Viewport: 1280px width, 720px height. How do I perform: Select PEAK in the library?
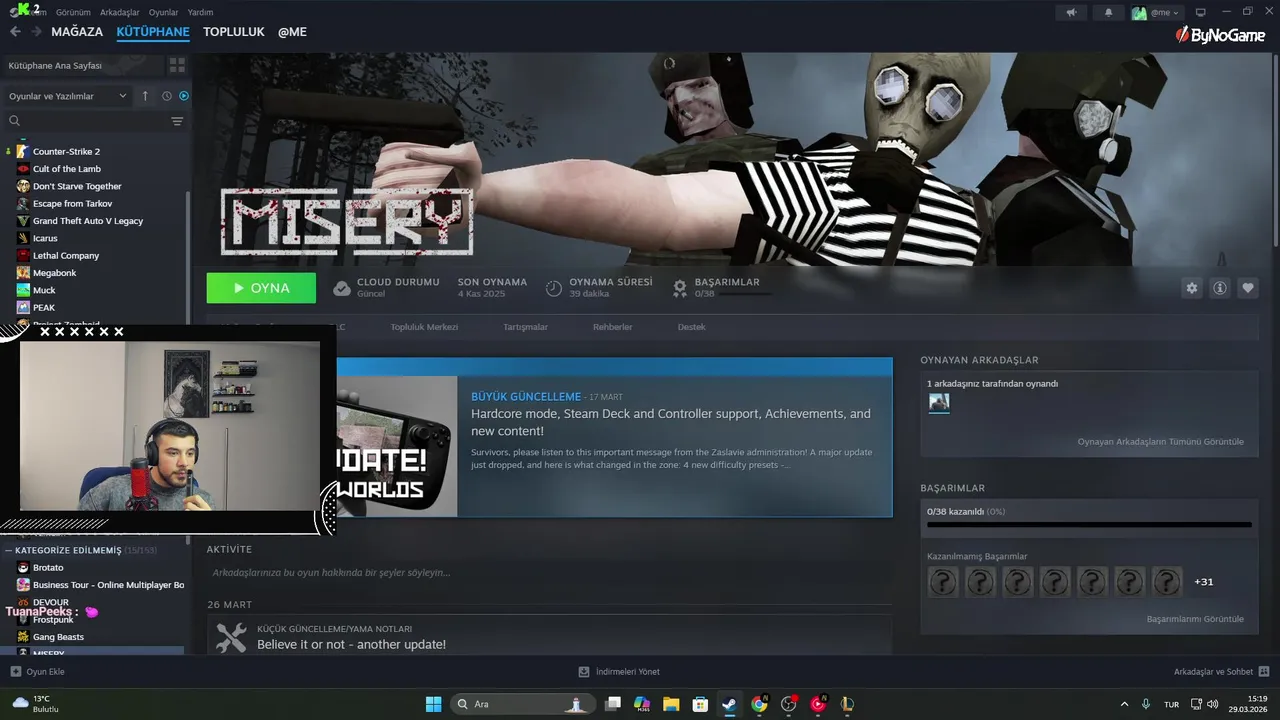[x=43, y=307]
